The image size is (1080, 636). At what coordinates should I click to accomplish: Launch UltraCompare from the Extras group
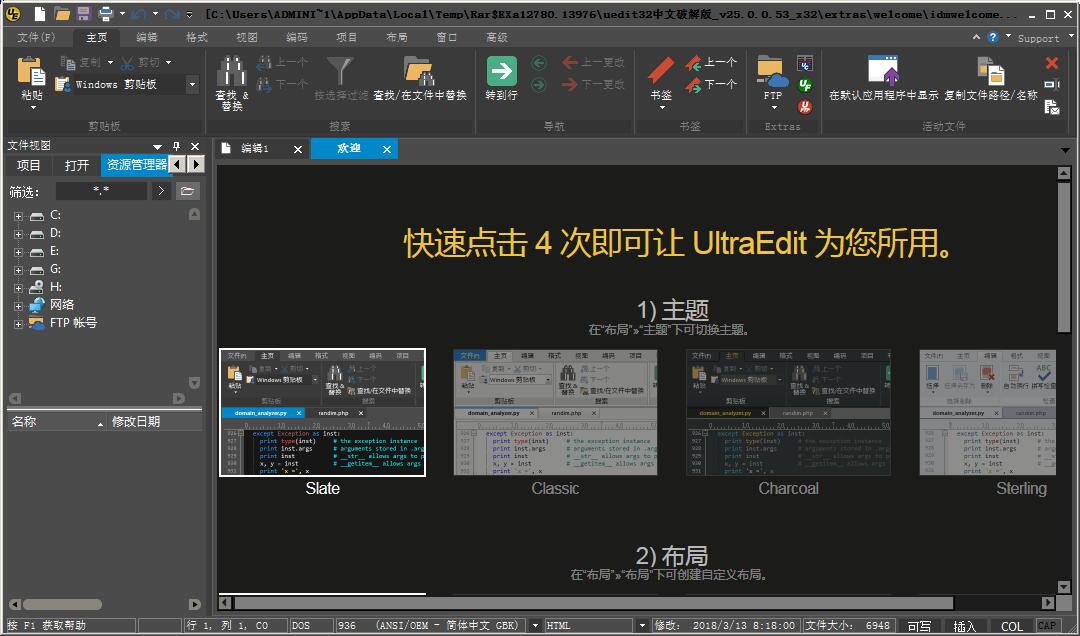pos(804,63)
